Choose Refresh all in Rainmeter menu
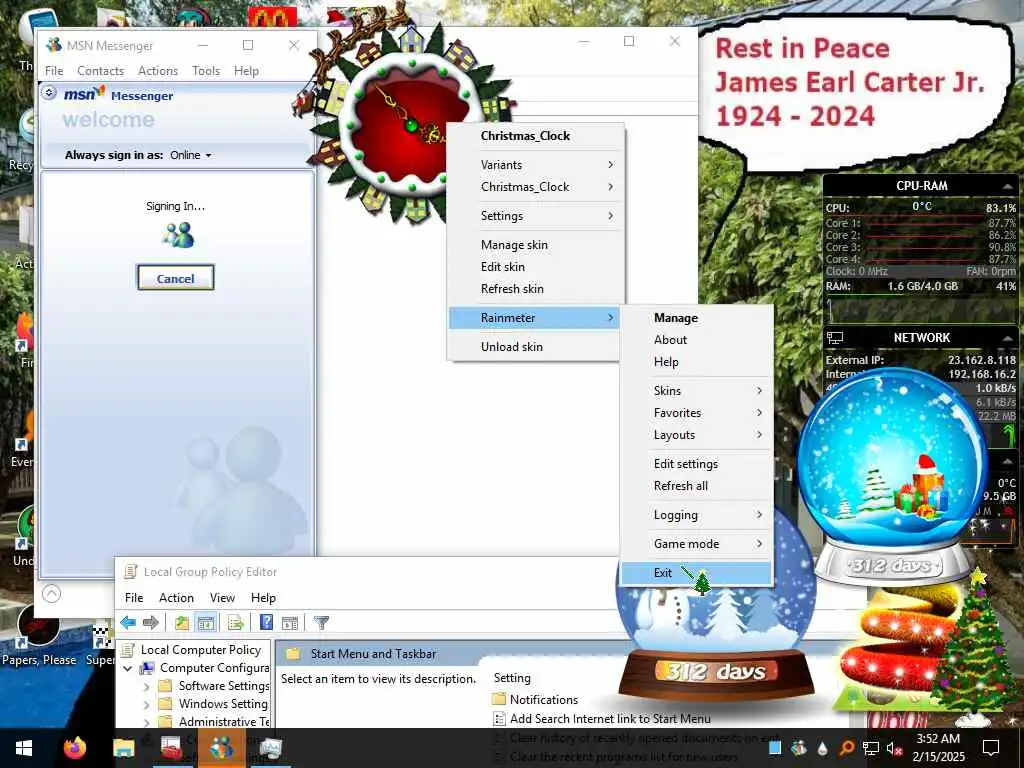Image resolution: width=1024 pixels, height=768 pixels. [697, 486]
